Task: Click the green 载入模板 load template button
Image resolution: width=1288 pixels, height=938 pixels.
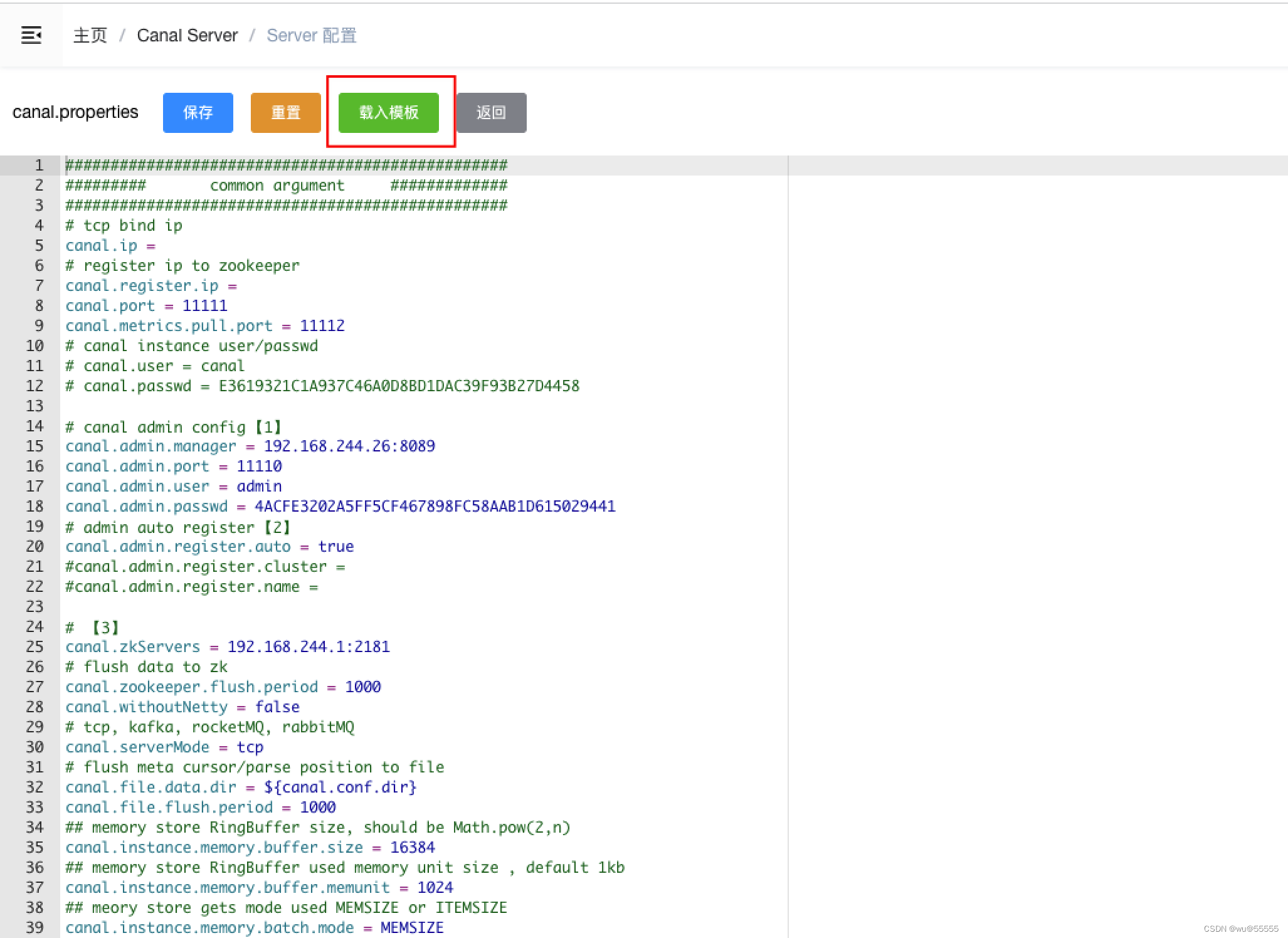Action: tap(389, 113)
